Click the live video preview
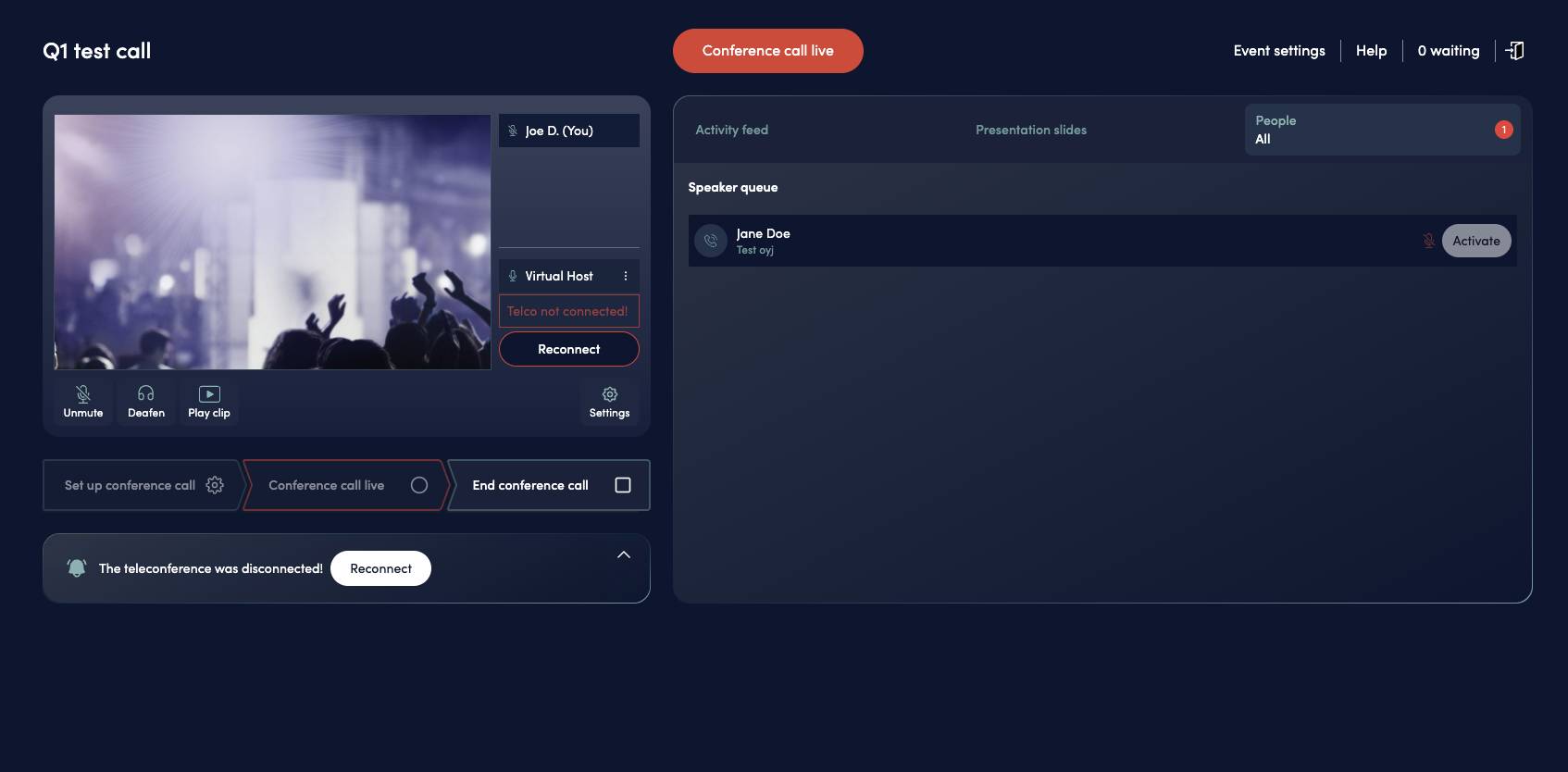This screenshot has width=1568, height=772. 272,242
